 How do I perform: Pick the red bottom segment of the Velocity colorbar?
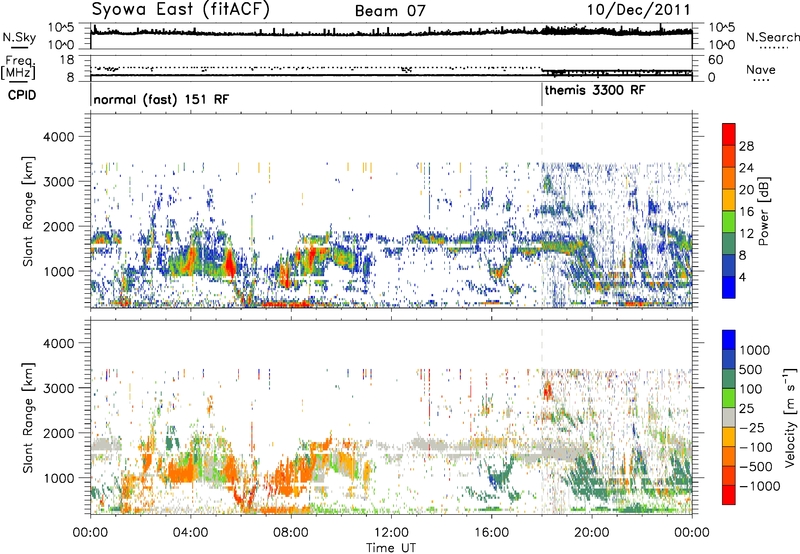click(x=729, y=495)
